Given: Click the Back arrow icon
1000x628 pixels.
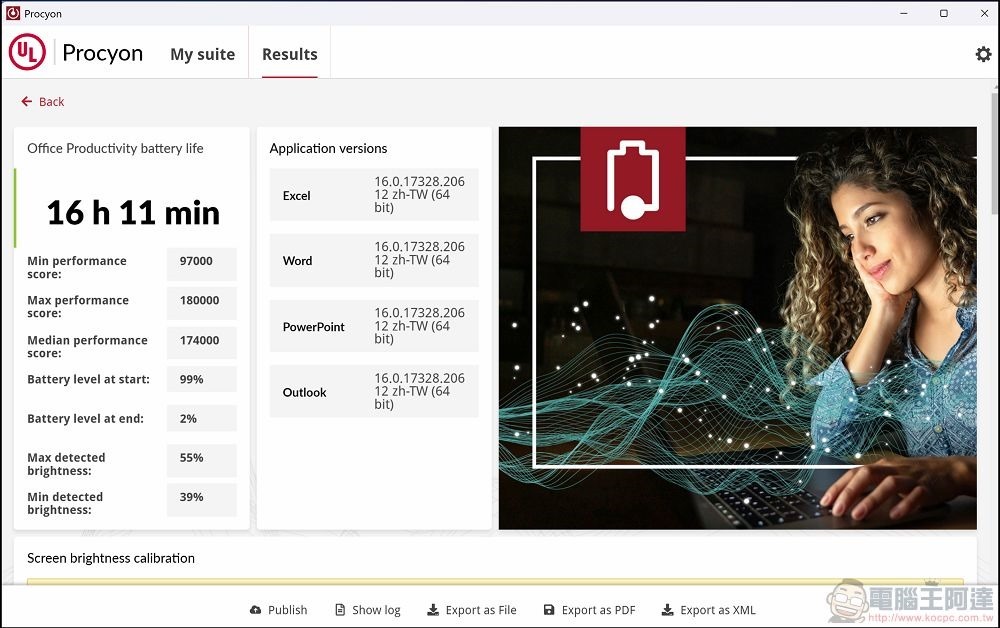Looking at the screenshot, I should click(27, 101).
